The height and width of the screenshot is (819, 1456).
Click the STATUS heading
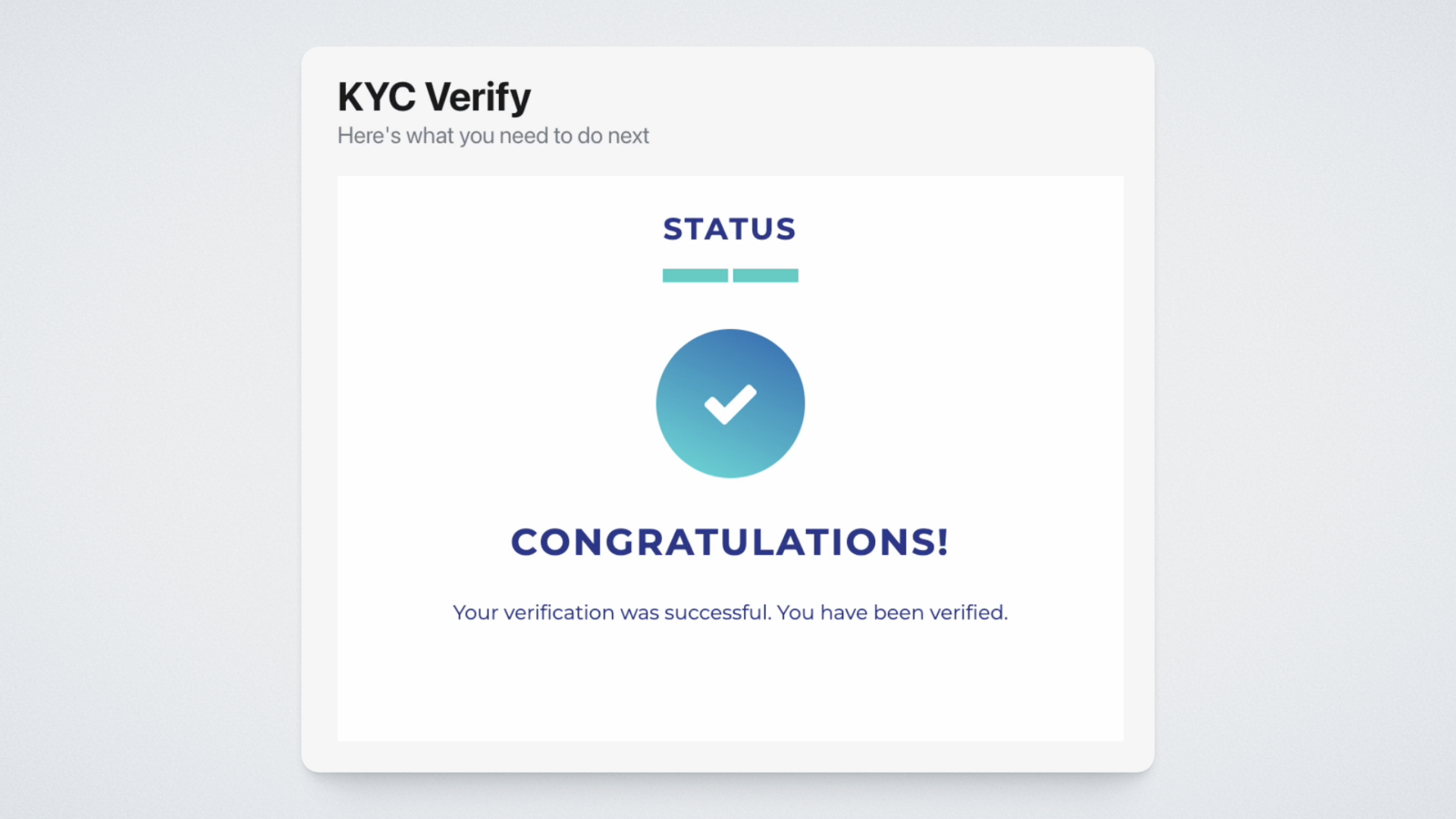[x=730, y=229]
